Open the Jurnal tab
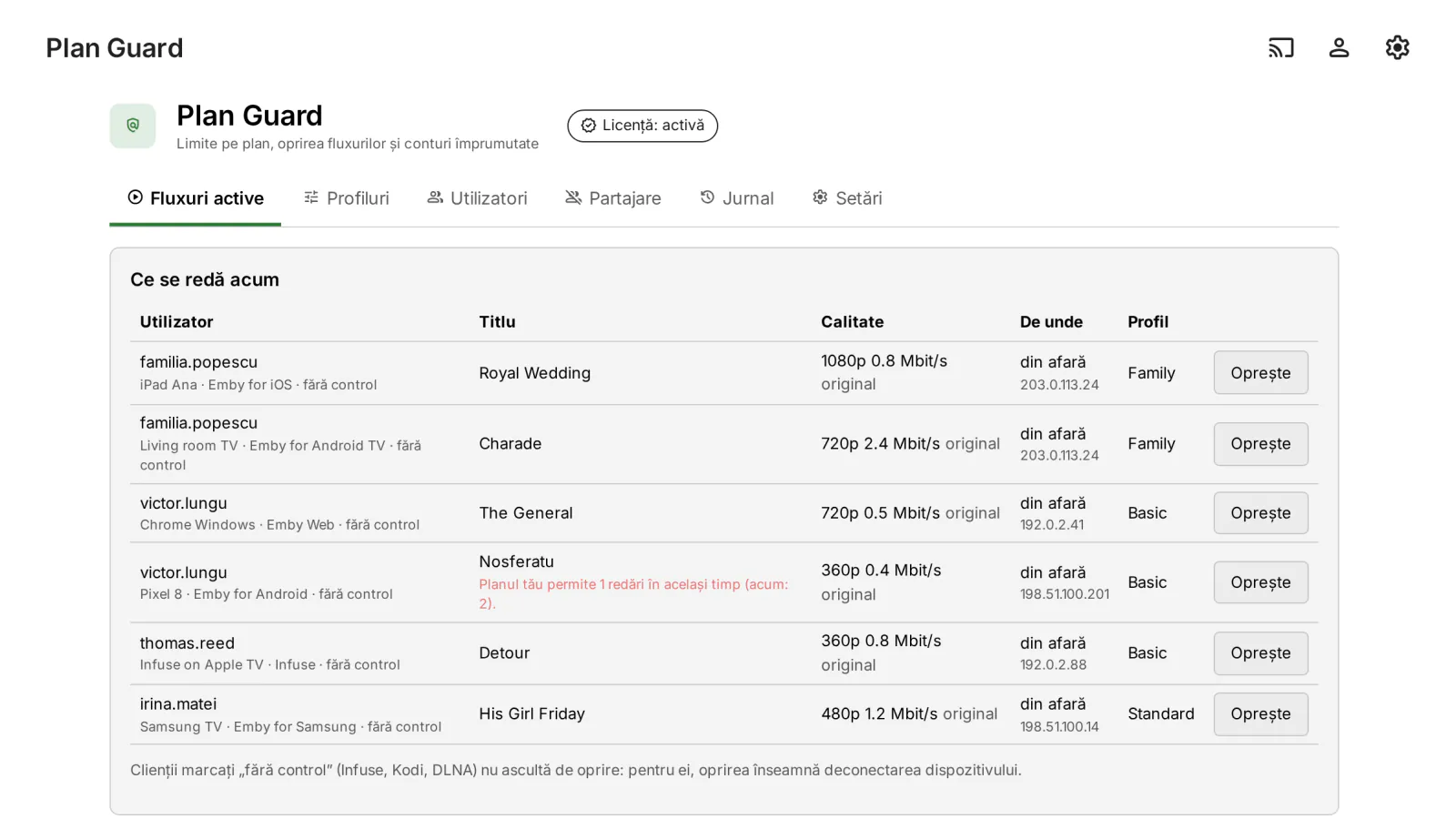This screenshot has width=1456, height=819. click(737, 198)
